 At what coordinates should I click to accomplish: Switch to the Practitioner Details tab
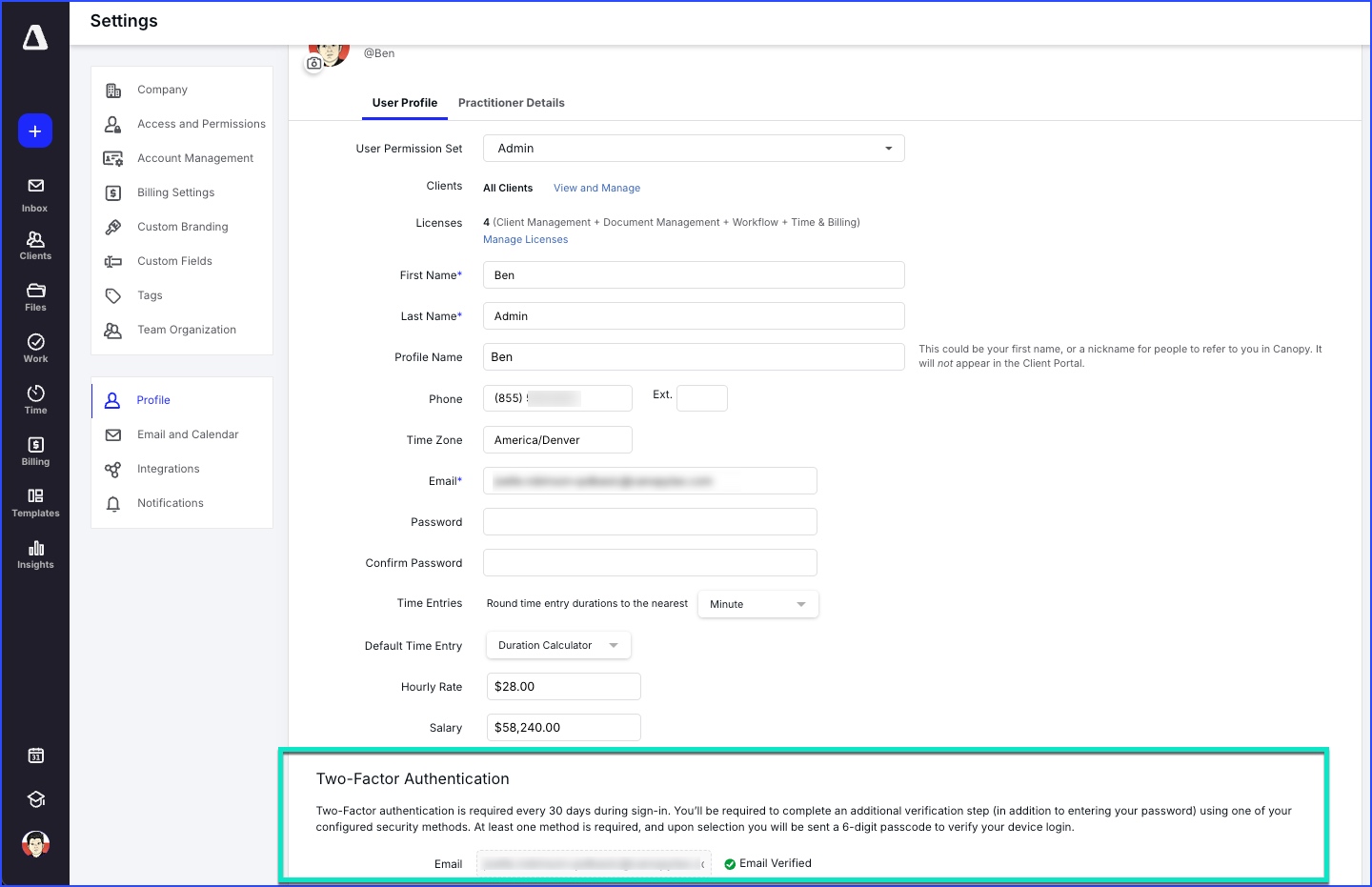tap(512, 103)
